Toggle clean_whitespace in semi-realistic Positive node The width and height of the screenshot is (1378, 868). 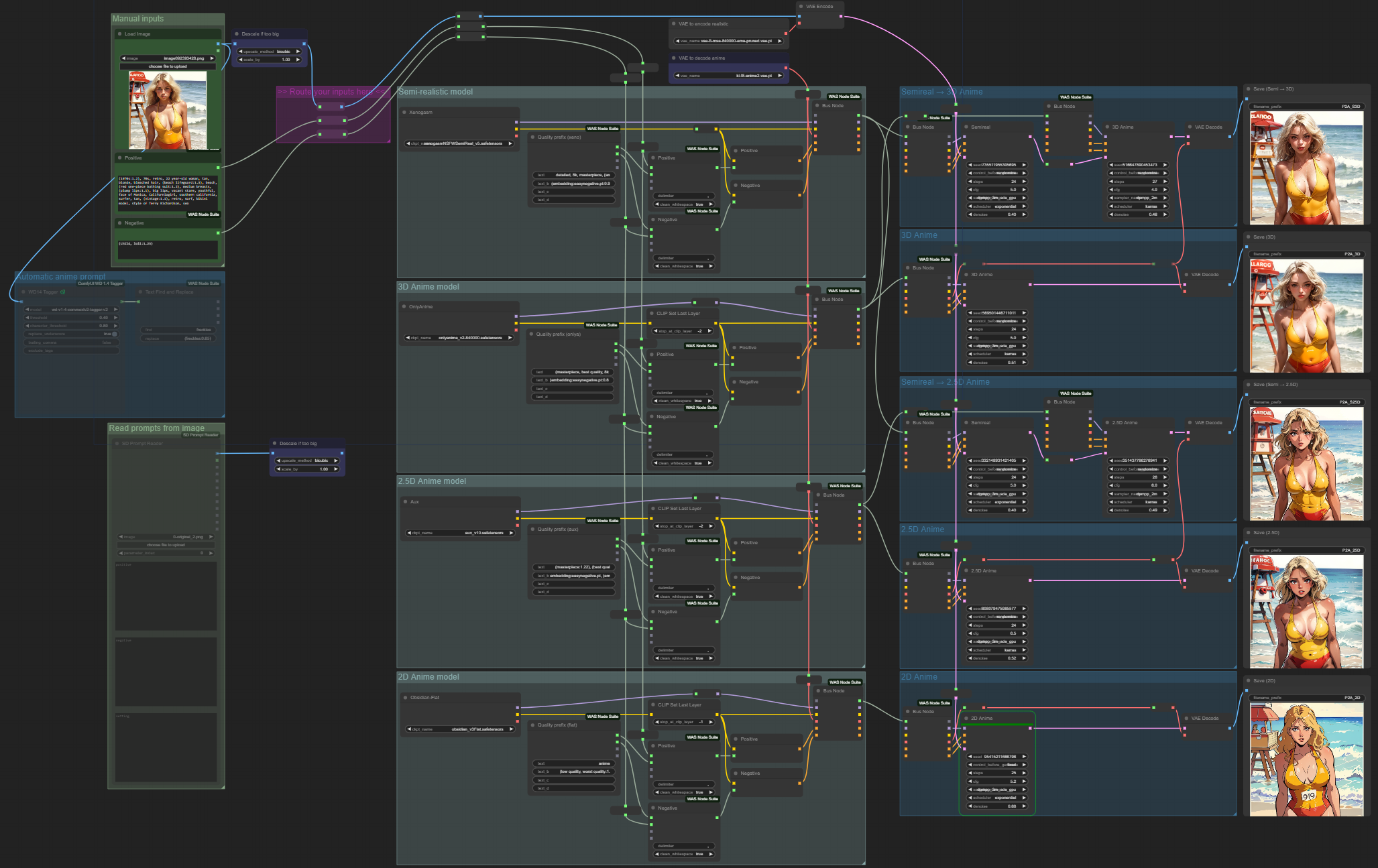[684, 204]
